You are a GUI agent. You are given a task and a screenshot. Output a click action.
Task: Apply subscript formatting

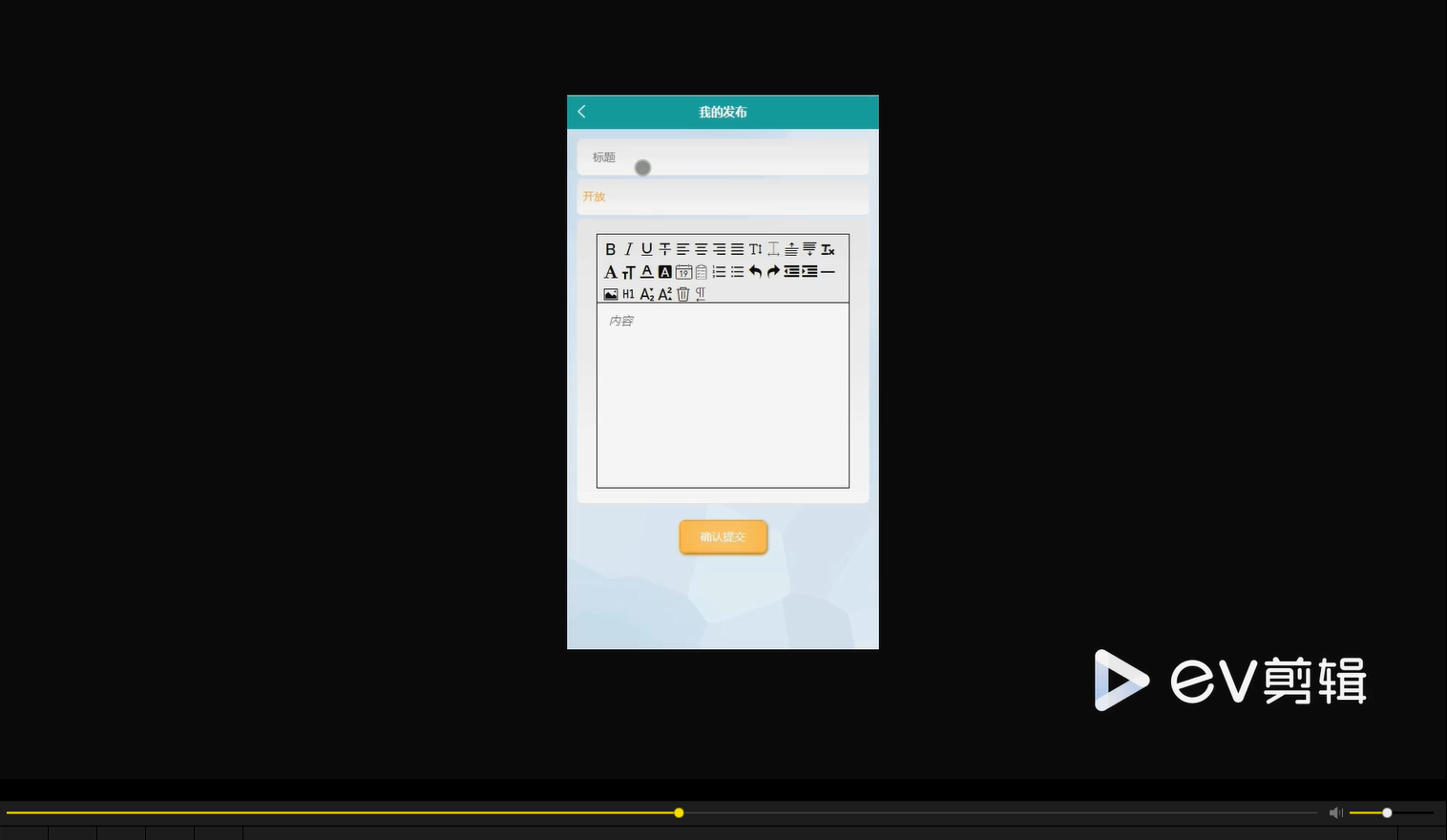[647, 295]
